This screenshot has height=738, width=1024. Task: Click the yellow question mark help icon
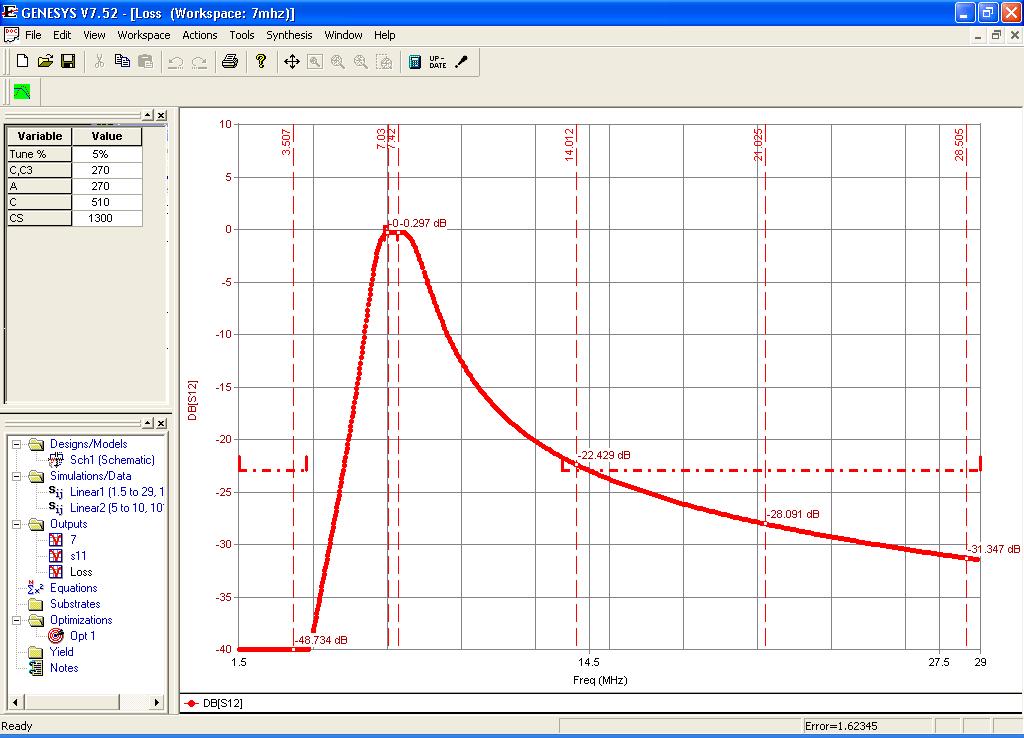coord(261,62)
